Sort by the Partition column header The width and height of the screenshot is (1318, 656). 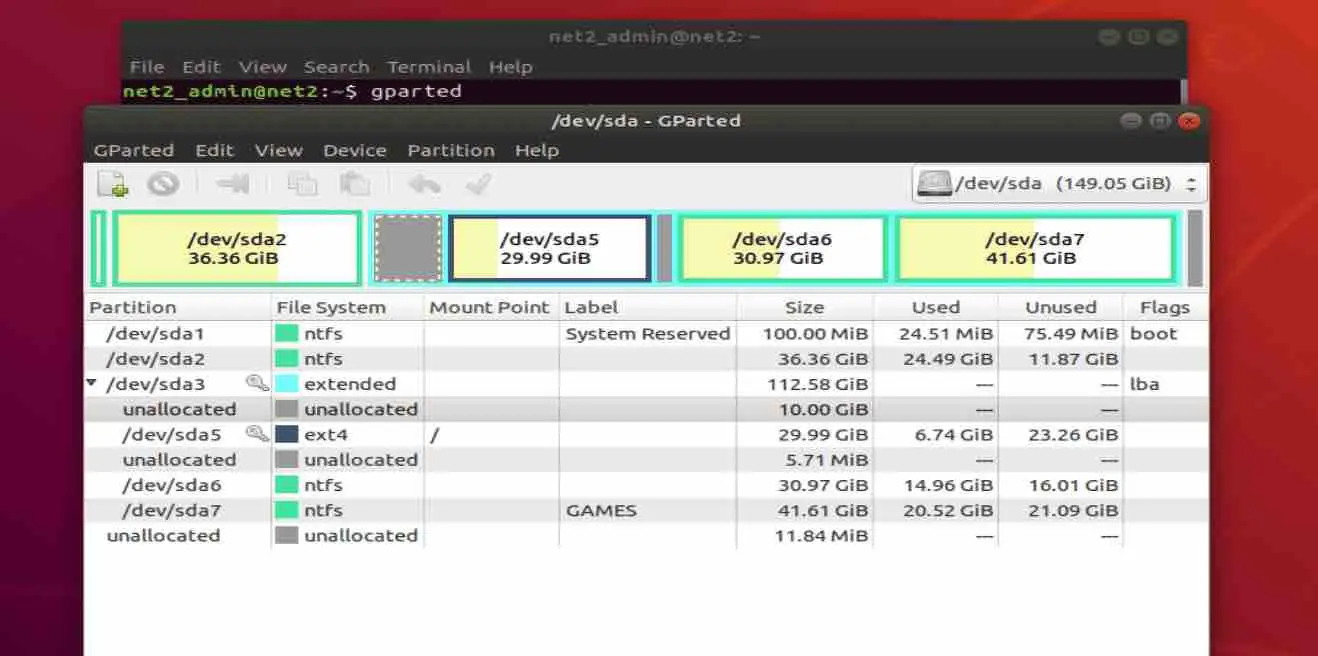178,307
